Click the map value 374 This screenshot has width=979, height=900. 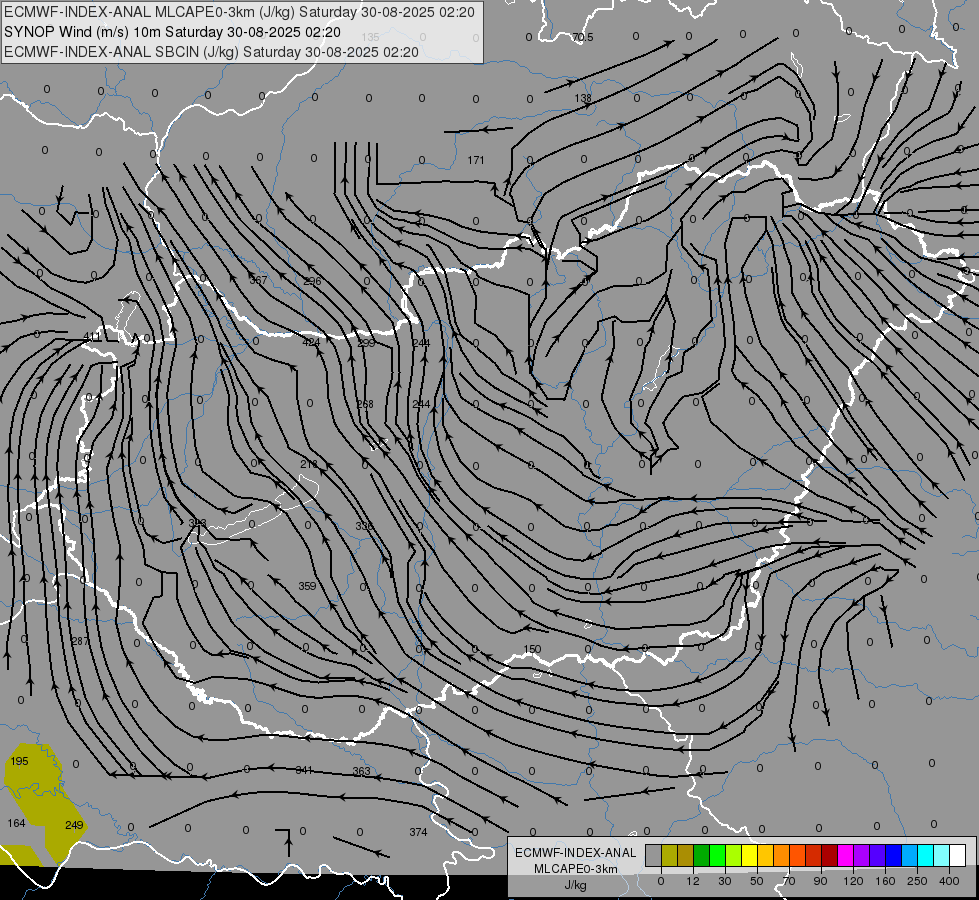tap(418, 832)
